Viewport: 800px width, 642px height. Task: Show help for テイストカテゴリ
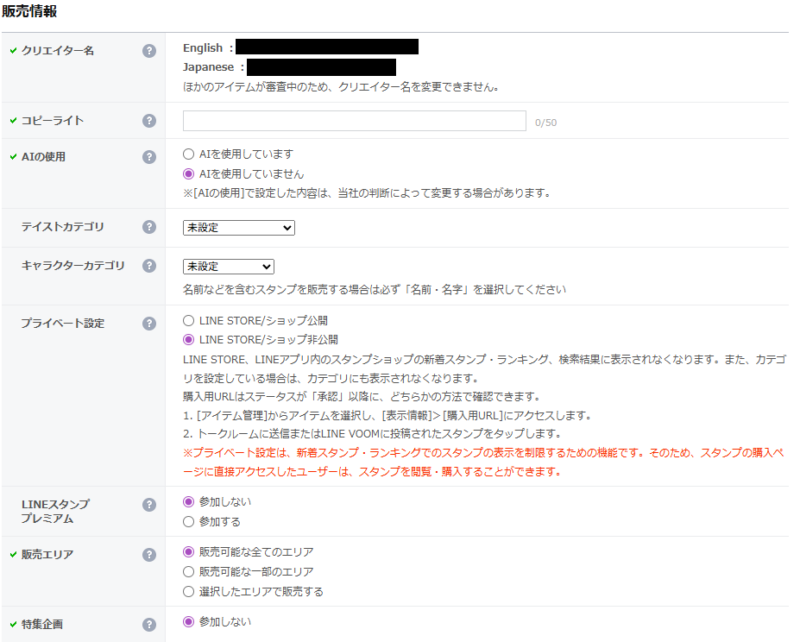149,228
